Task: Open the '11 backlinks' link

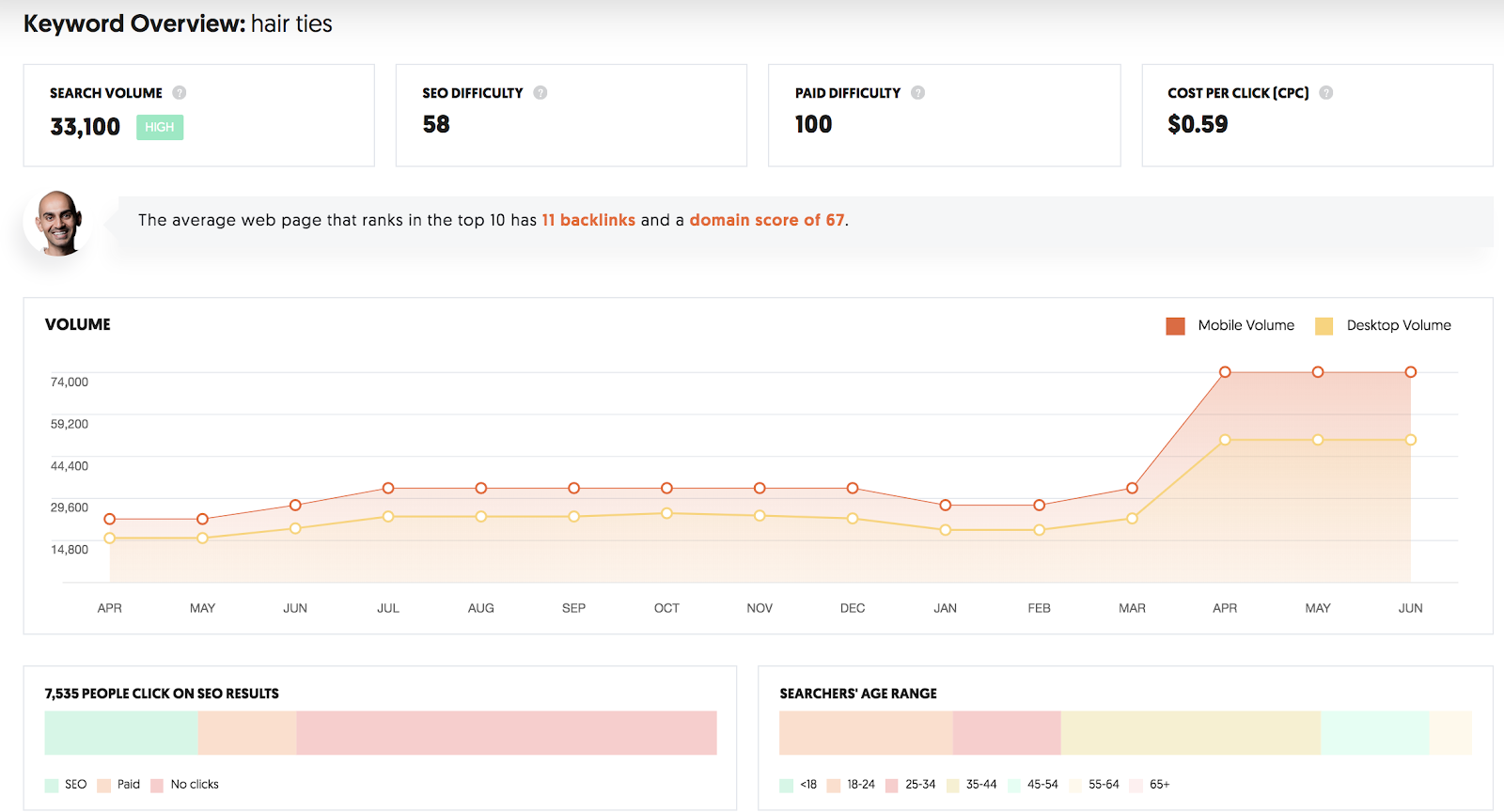Action: click(x=588, y=220)
